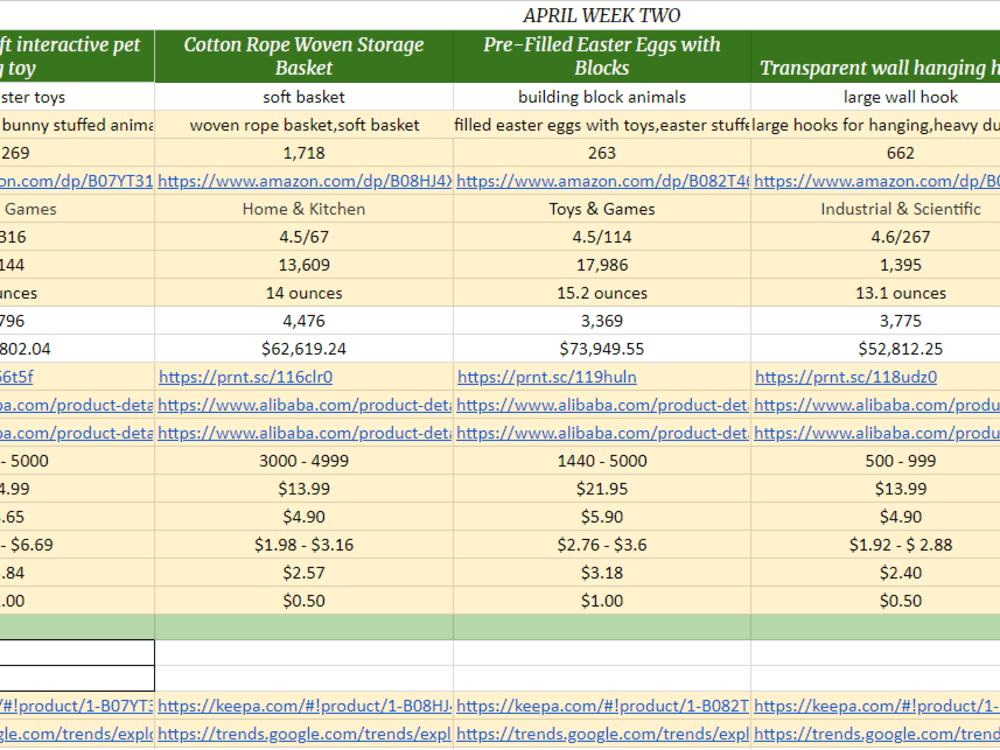Select the rating cell 4.5/67
The height and width of the screenshot is (750, 1000).
click(x=304, y=237)
